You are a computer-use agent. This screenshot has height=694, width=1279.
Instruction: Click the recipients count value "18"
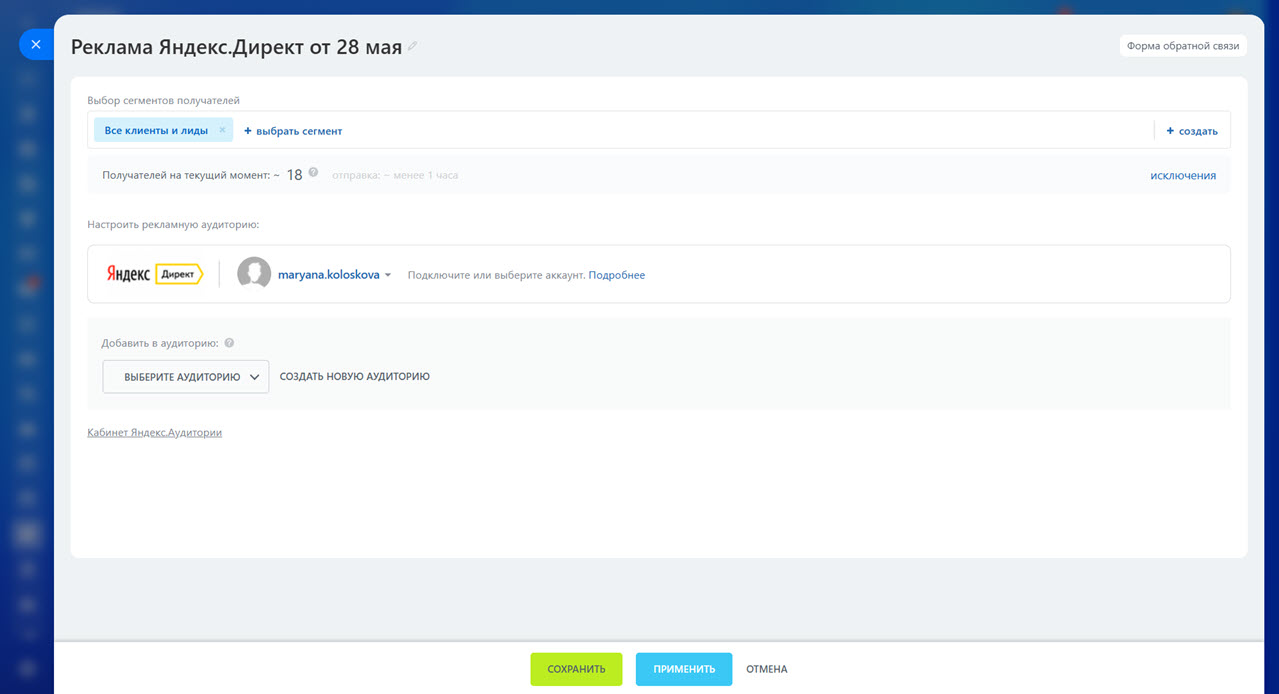coord(294,175)
